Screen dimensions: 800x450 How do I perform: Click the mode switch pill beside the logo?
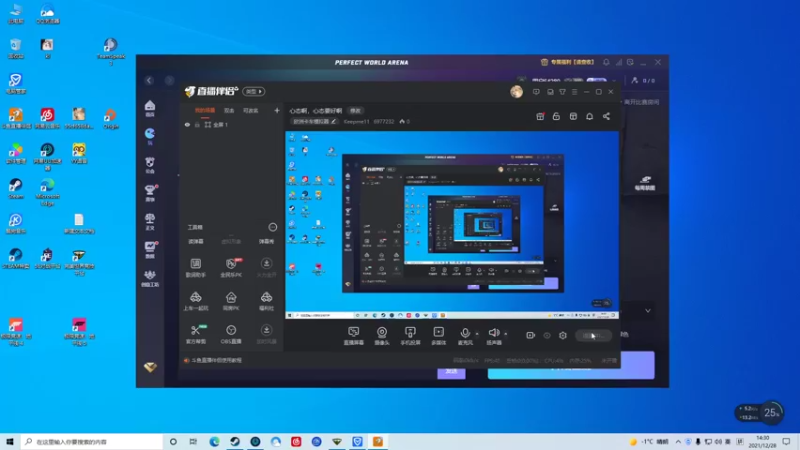[254, 91]
